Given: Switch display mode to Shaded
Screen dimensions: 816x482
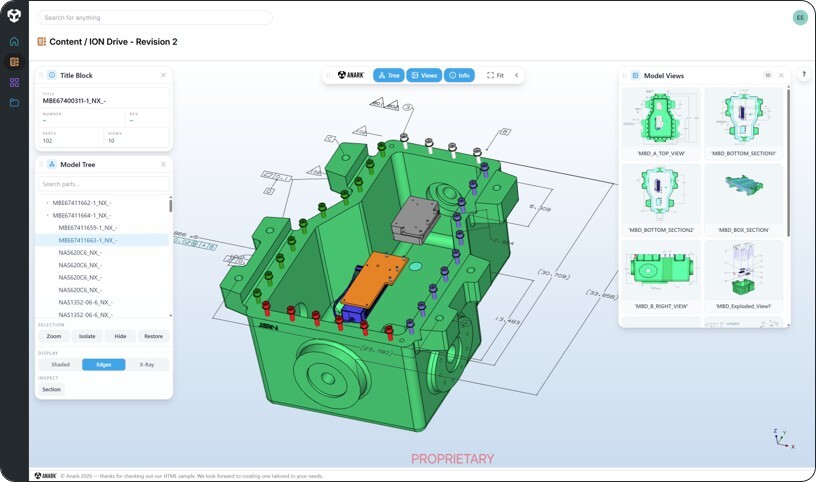Looking at the screenshot, I should pyautogui.click(x=60, y=364).
